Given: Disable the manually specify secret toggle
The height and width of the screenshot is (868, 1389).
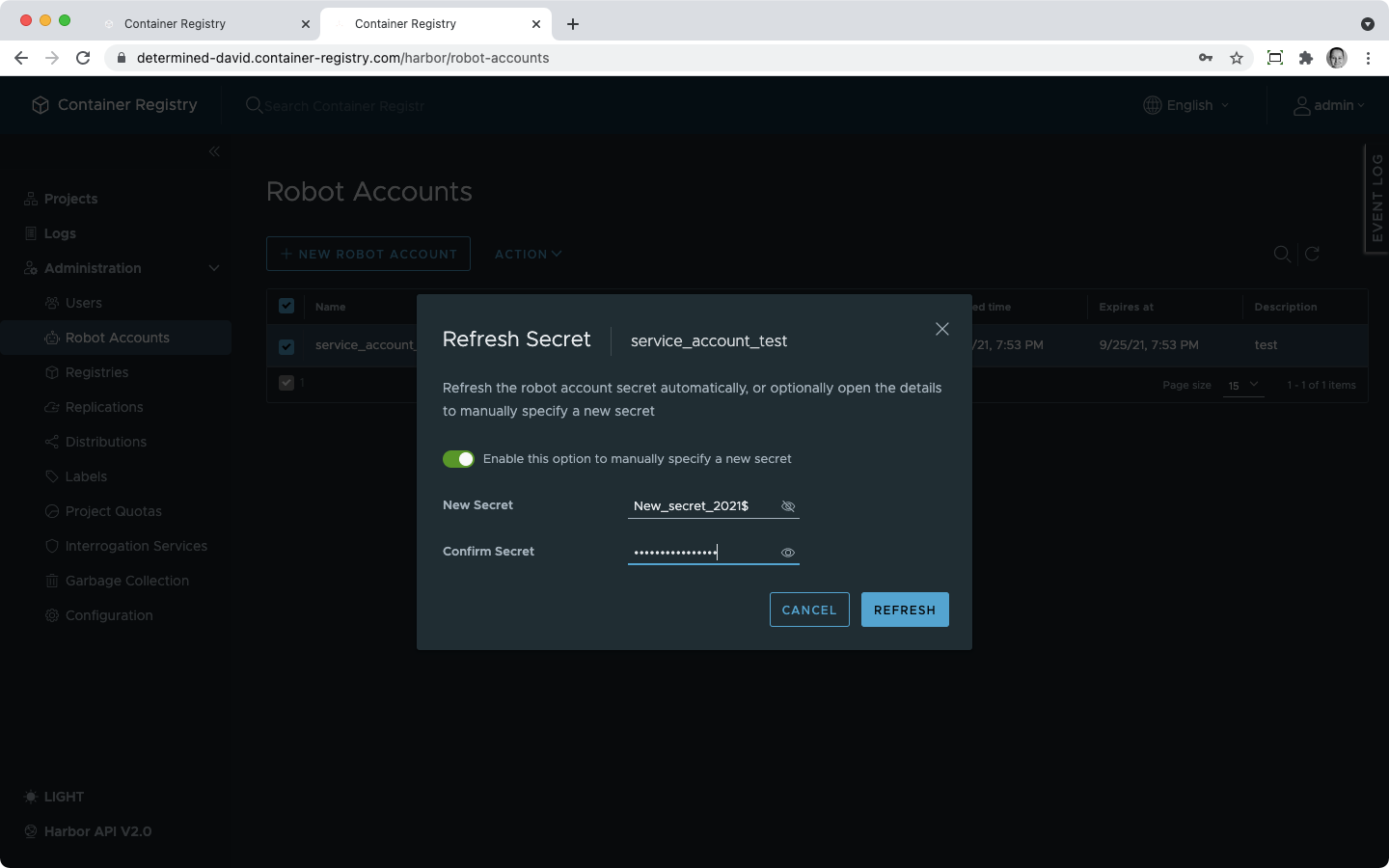Looking at the screenshot, I should (458, 459).
